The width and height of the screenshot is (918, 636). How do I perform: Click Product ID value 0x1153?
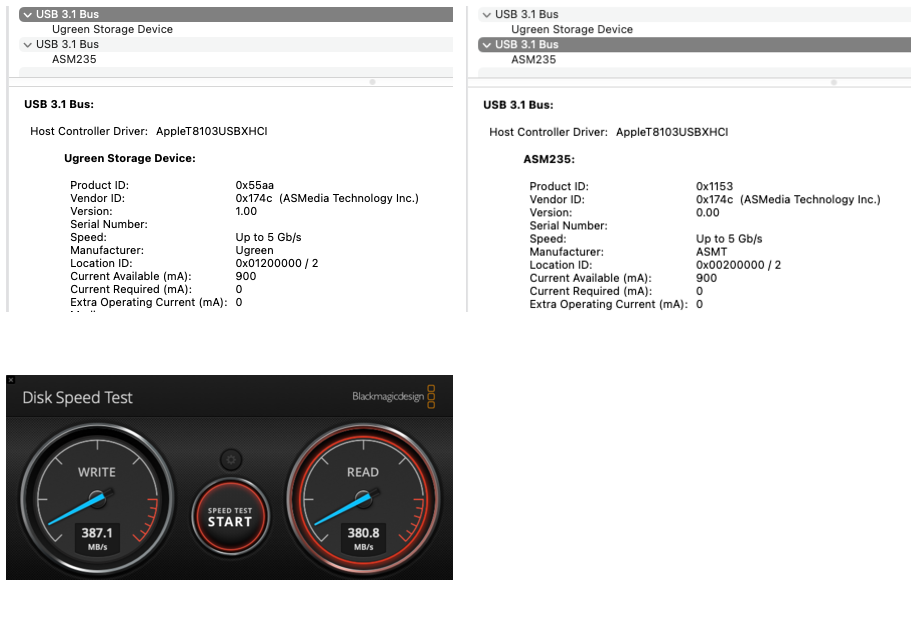pos(714,186)
